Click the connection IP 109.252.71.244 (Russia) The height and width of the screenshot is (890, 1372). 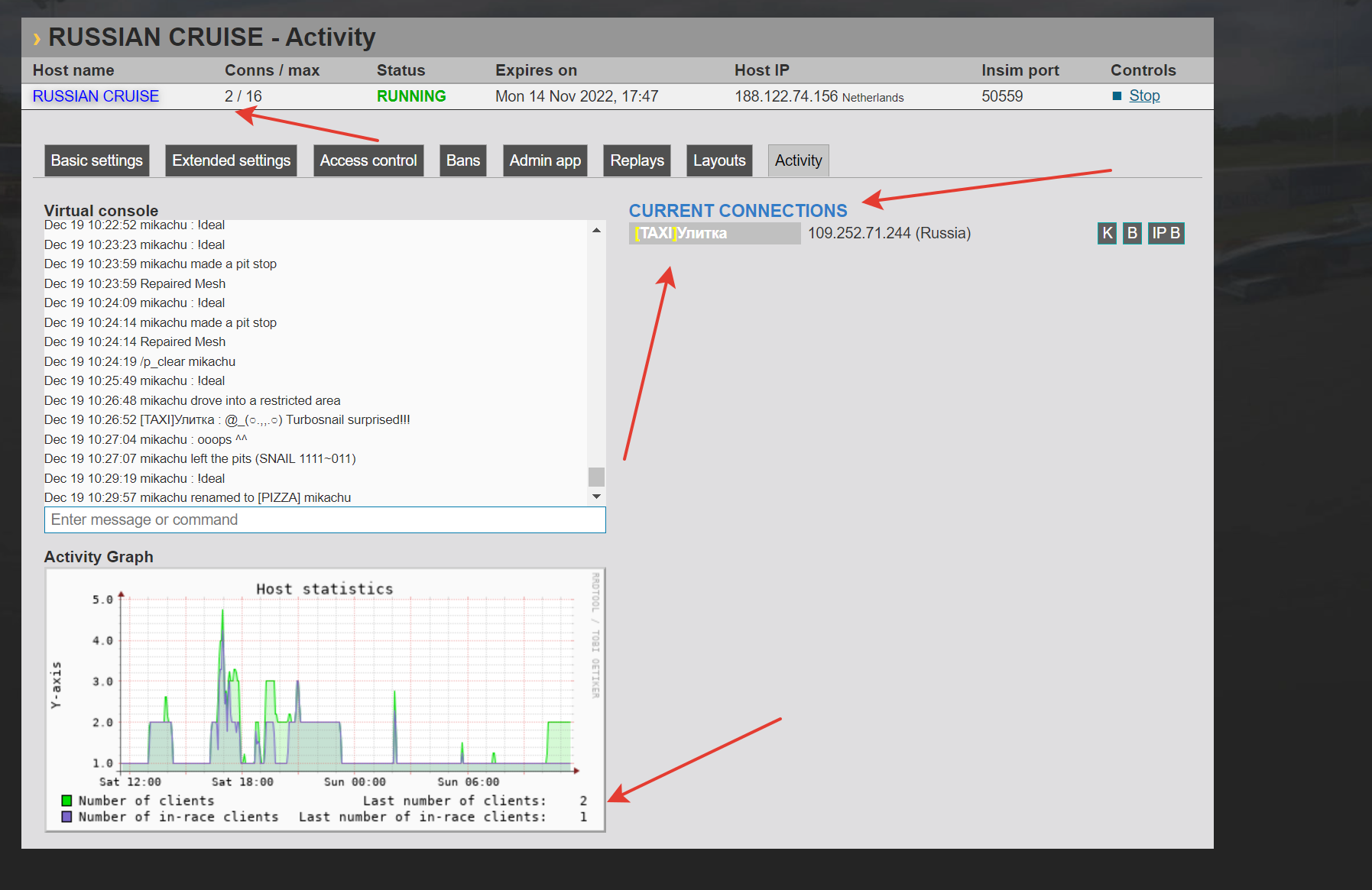(x=890, y=233)
